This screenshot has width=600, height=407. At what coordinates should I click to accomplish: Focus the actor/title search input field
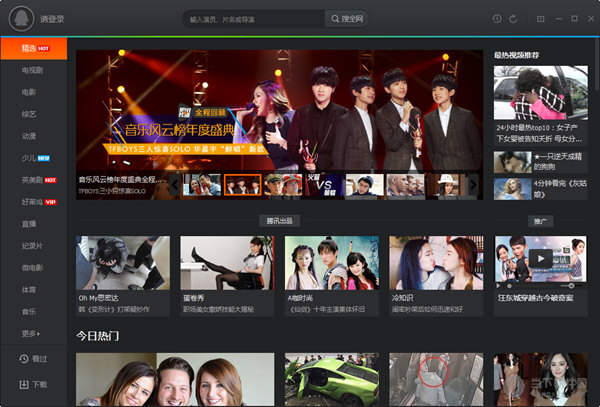coord(254,19)
